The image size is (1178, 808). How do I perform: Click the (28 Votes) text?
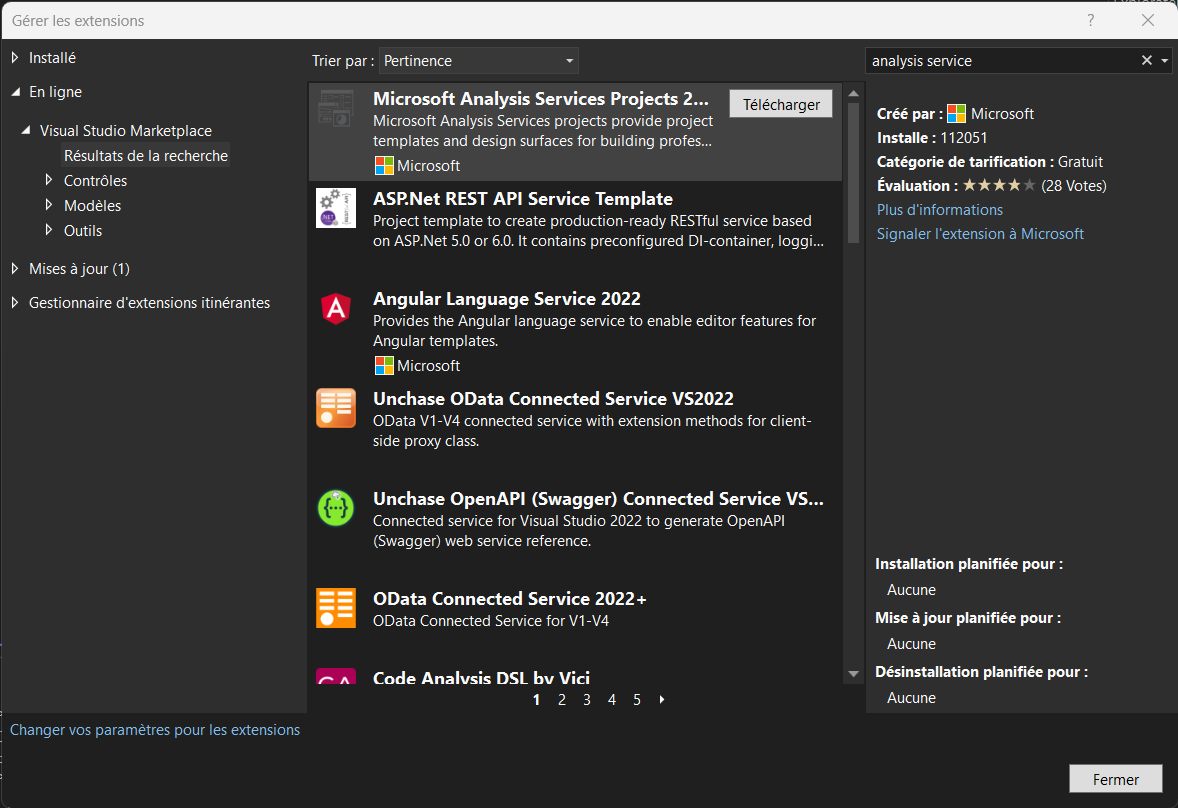(1074, 185)
